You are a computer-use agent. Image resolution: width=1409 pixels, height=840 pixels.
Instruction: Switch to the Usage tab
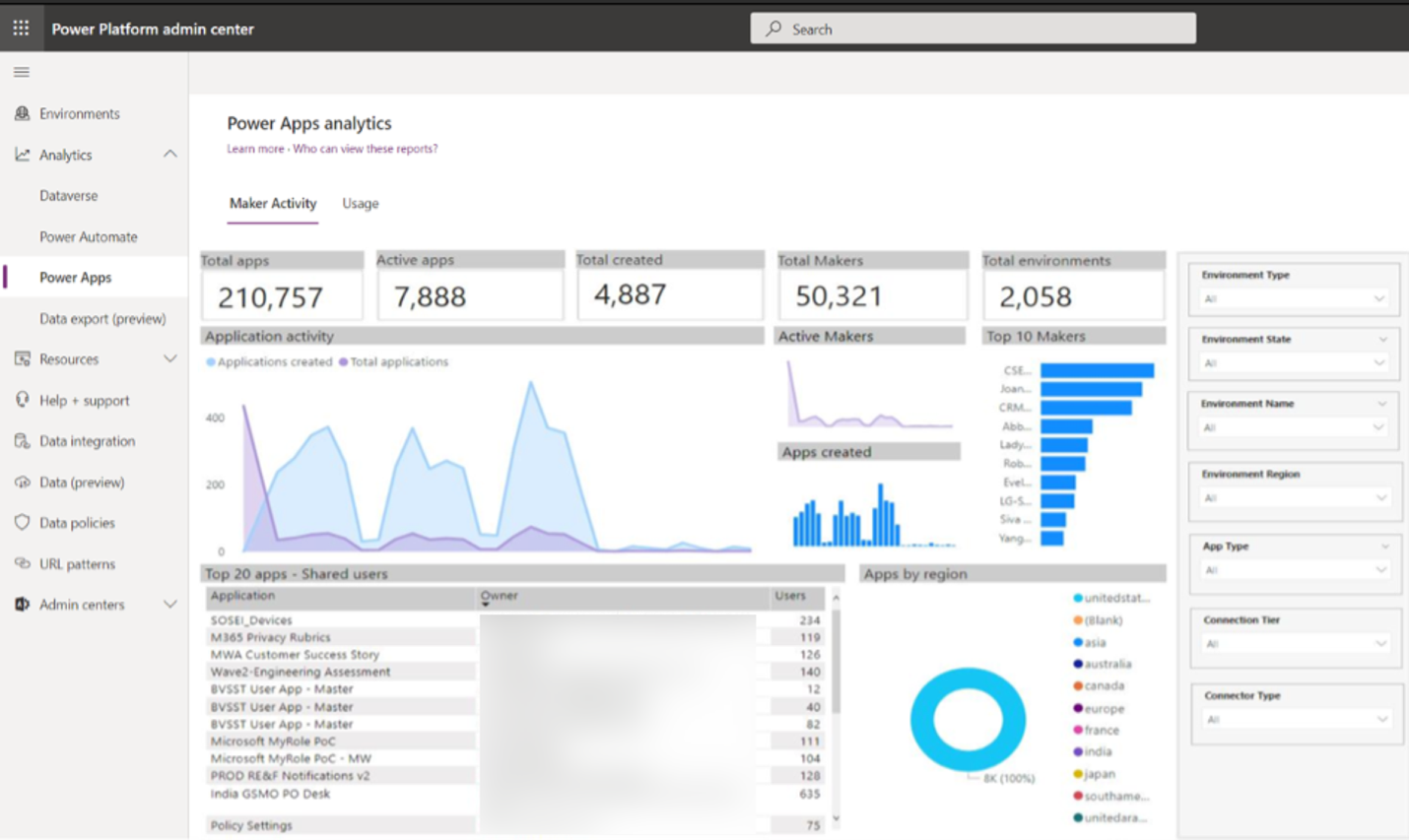coord(359,204)
